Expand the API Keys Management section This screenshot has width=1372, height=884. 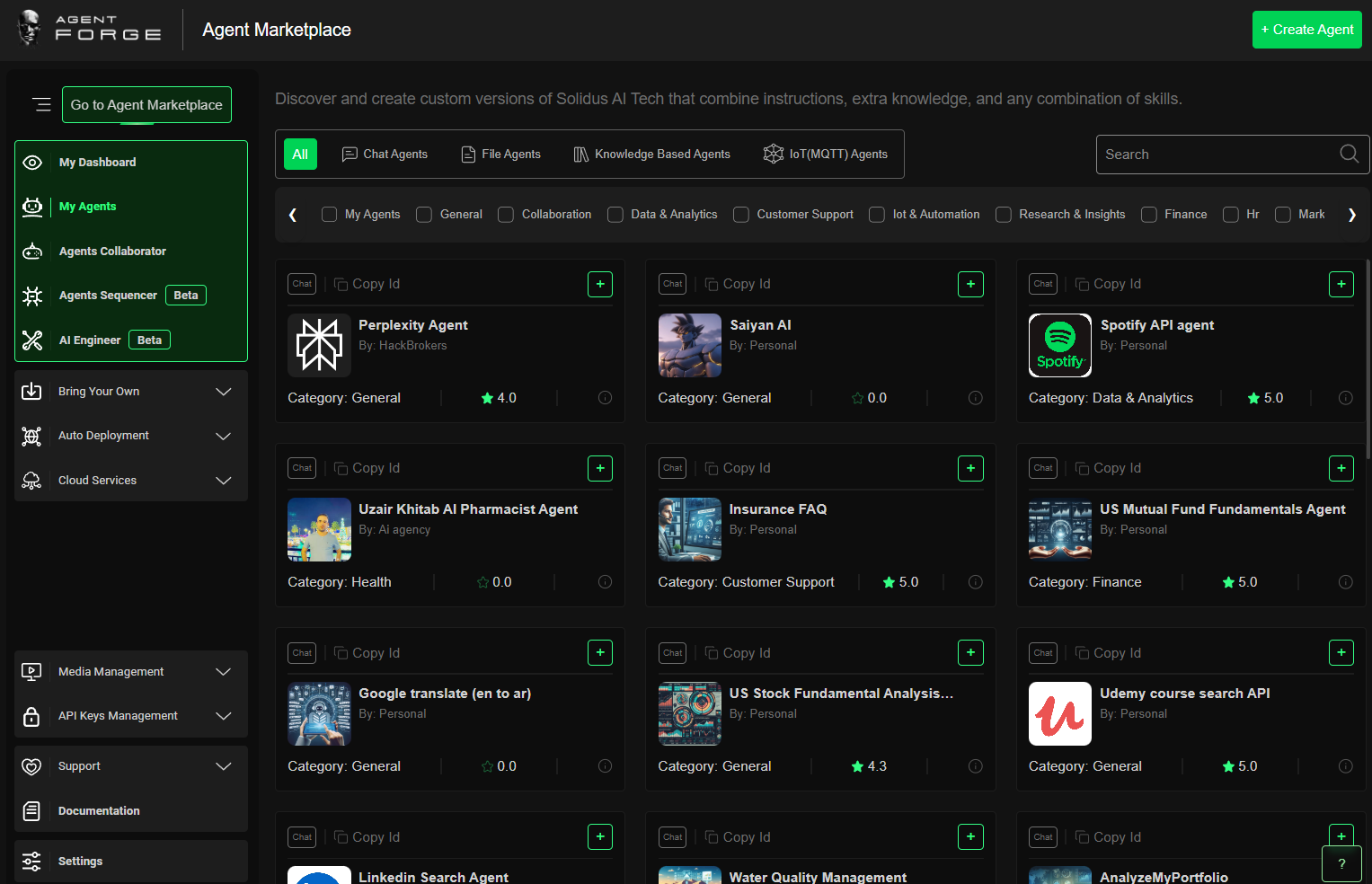tap(224, 716)
